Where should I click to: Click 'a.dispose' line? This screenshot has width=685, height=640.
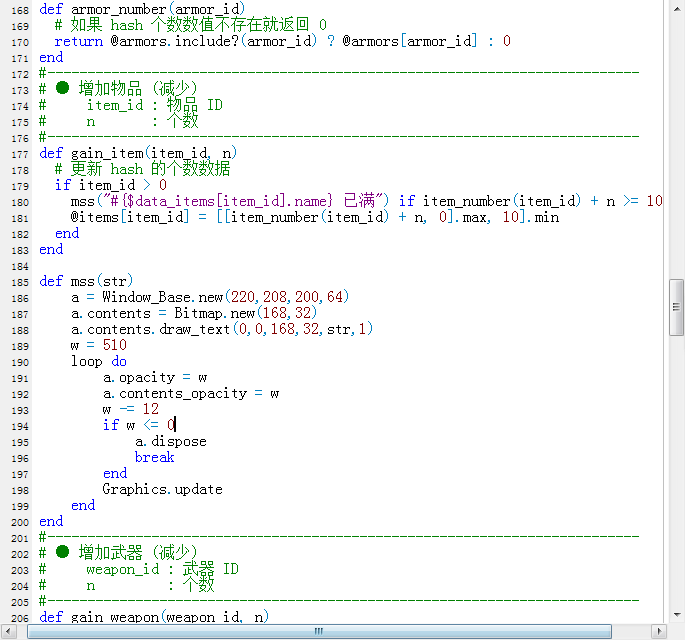(x=171, y=442)
